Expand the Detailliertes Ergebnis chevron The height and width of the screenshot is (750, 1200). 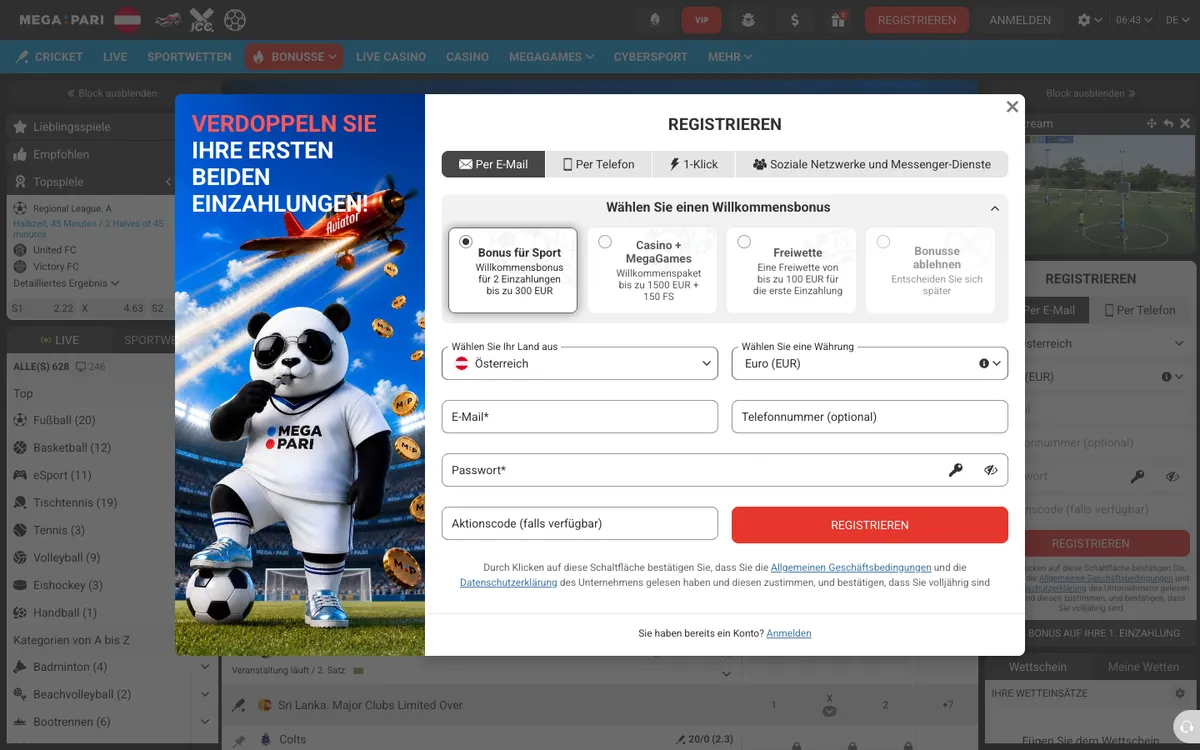[x=115, y=284]
